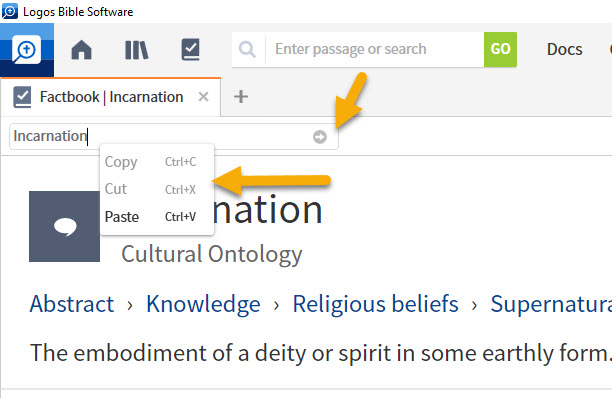Click the Factbook go arrow icon
The height and width of the screenshot is (398, 612).
coord(320,137)
